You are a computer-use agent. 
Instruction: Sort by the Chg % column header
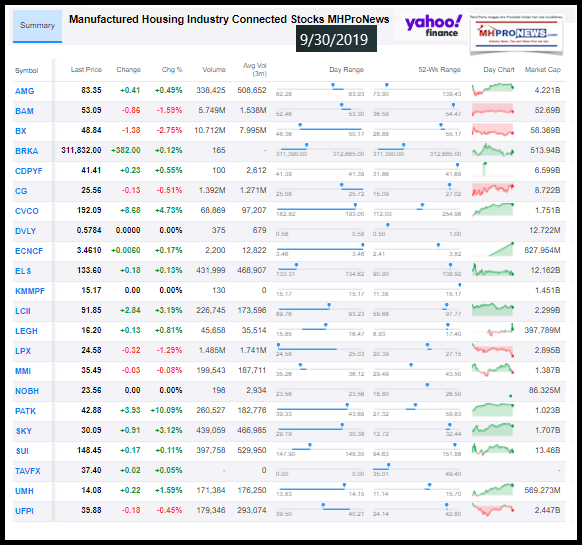172,70
